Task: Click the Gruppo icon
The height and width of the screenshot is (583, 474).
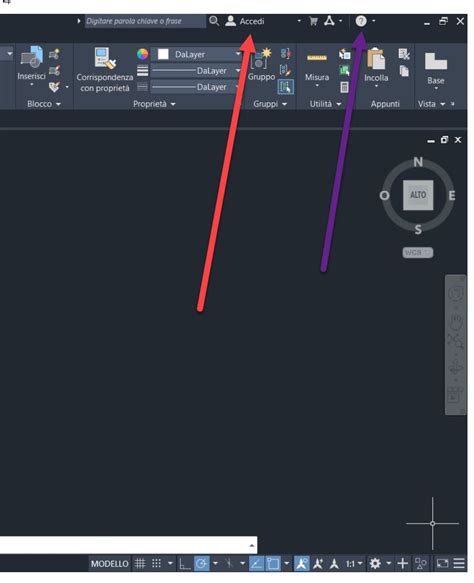Action: click(261, 59)
